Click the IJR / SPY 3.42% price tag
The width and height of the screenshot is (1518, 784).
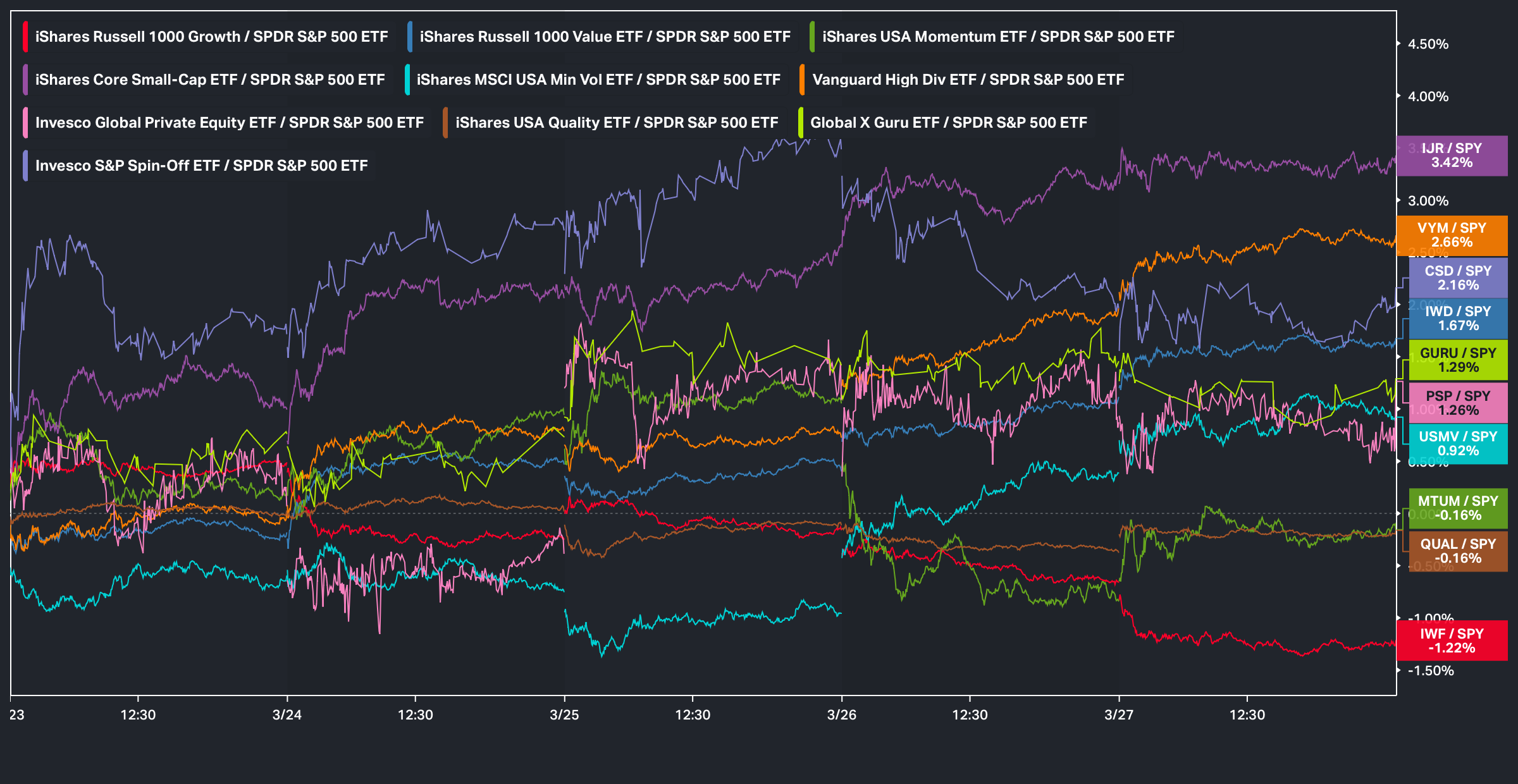(x=1452, y=156)
